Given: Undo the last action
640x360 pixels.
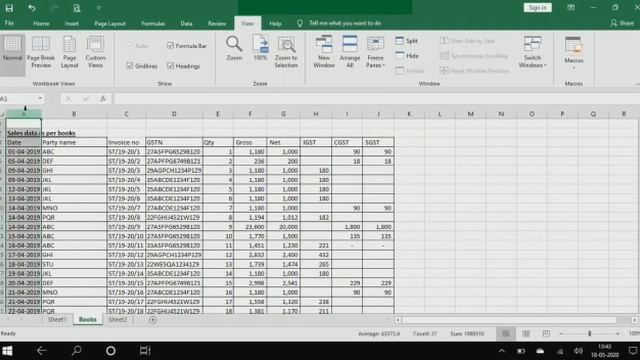Looking at the screenshot, I should click(32, 8).
